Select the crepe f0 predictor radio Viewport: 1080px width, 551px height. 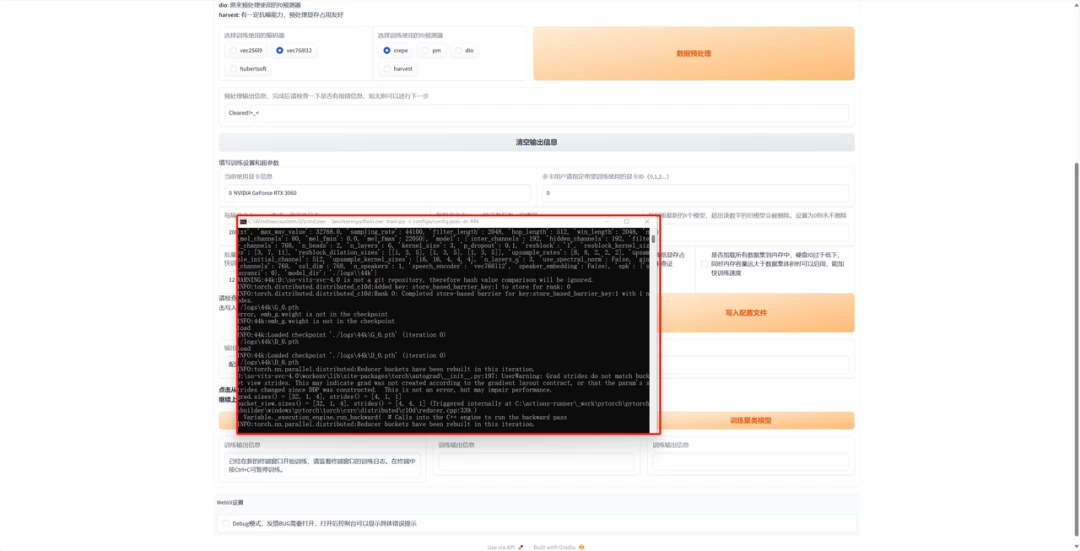pyautogui.click(x=395, y=50)
